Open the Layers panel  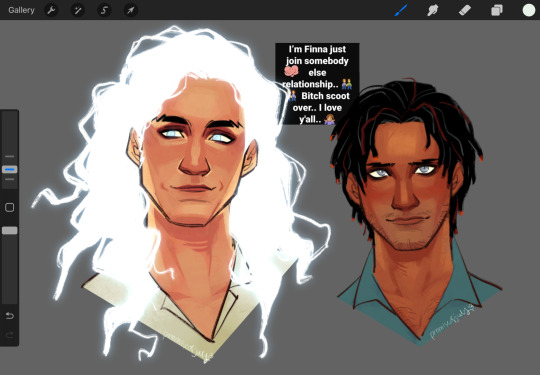(x=497, y=10)
